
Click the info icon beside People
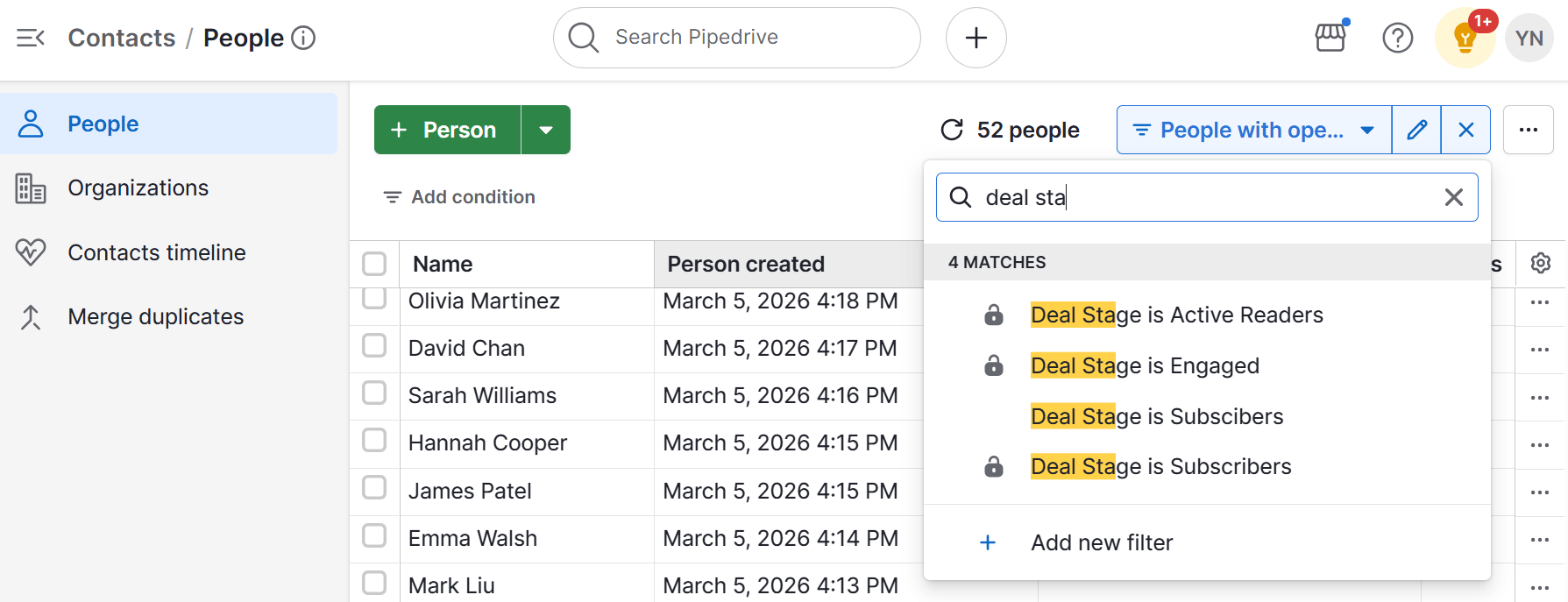(x=303, y=38)
